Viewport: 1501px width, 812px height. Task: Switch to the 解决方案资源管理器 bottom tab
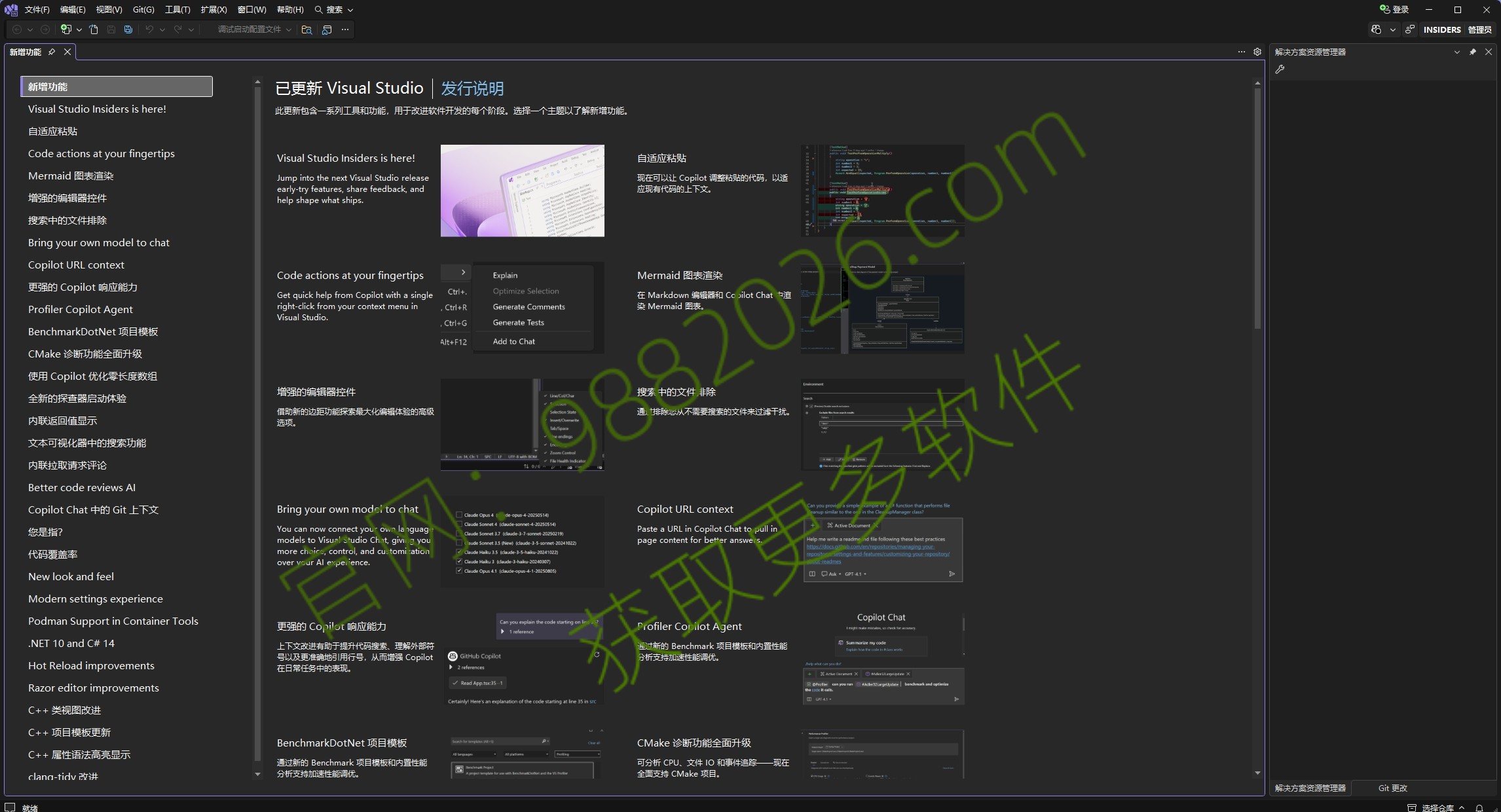tap(1310, 788)
